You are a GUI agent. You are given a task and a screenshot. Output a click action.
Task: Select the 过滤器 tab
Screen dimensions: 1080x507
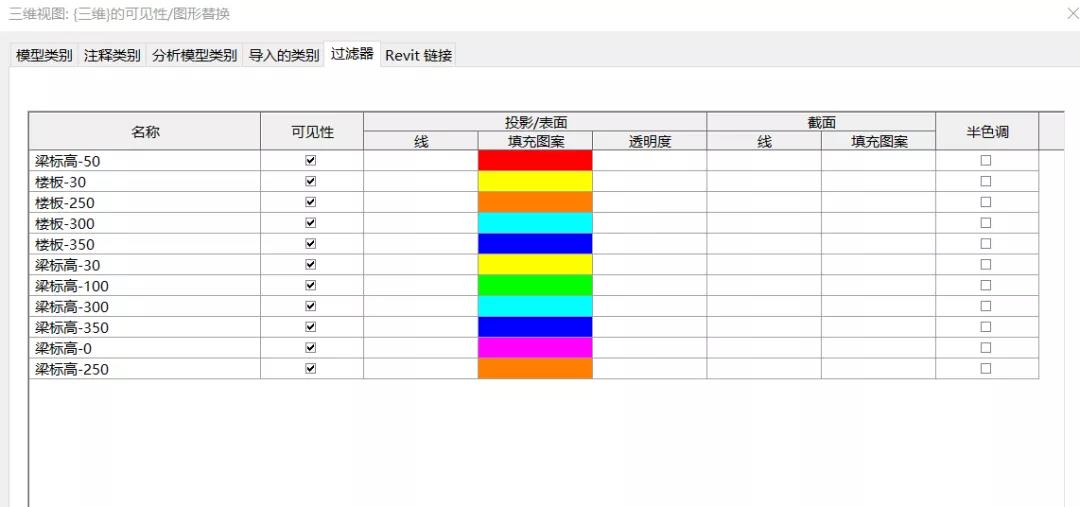pyautogui.click(x=352, y=54)
